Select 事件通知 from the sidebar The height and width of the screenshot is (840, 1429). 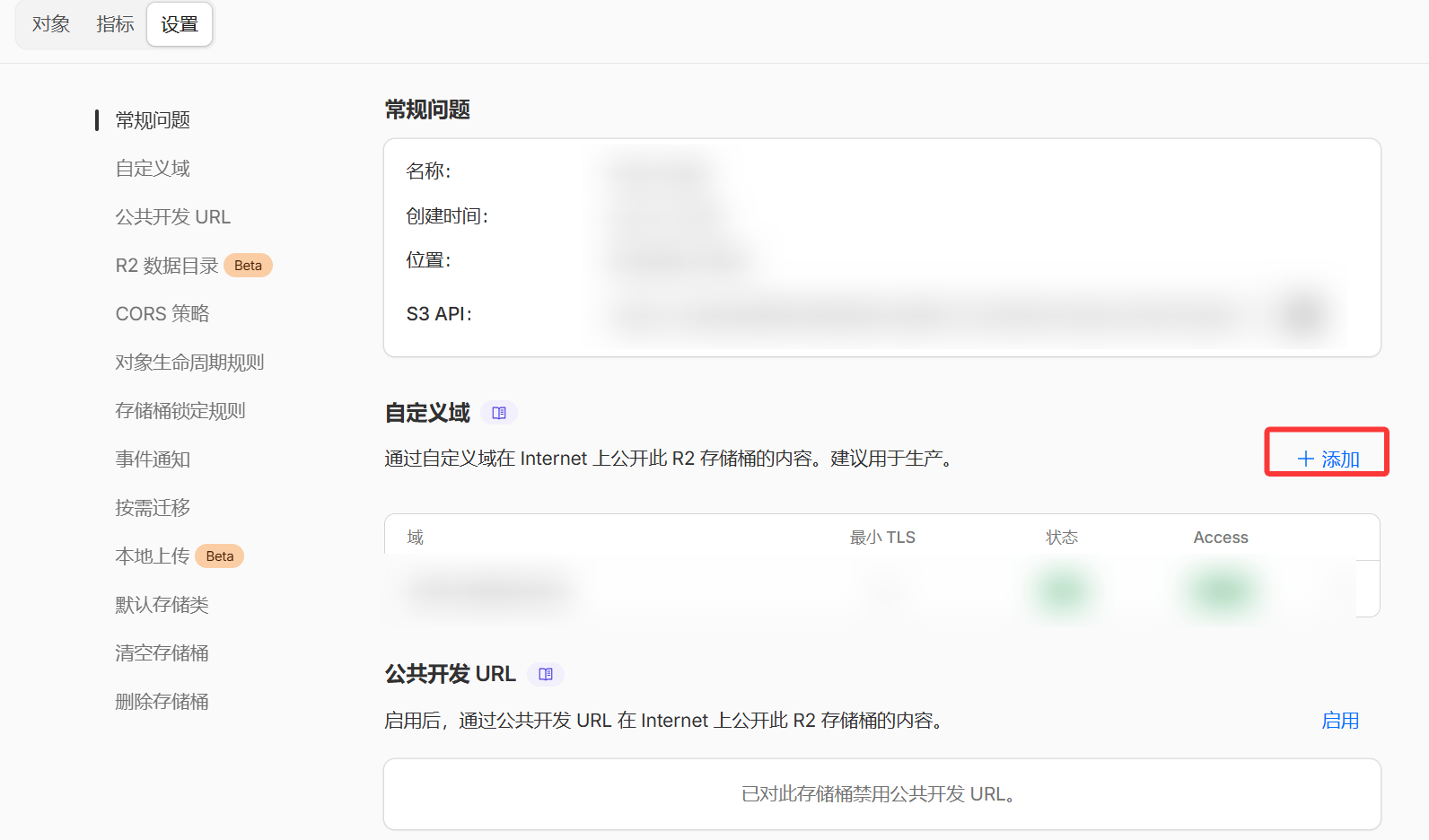click(153, 459)
